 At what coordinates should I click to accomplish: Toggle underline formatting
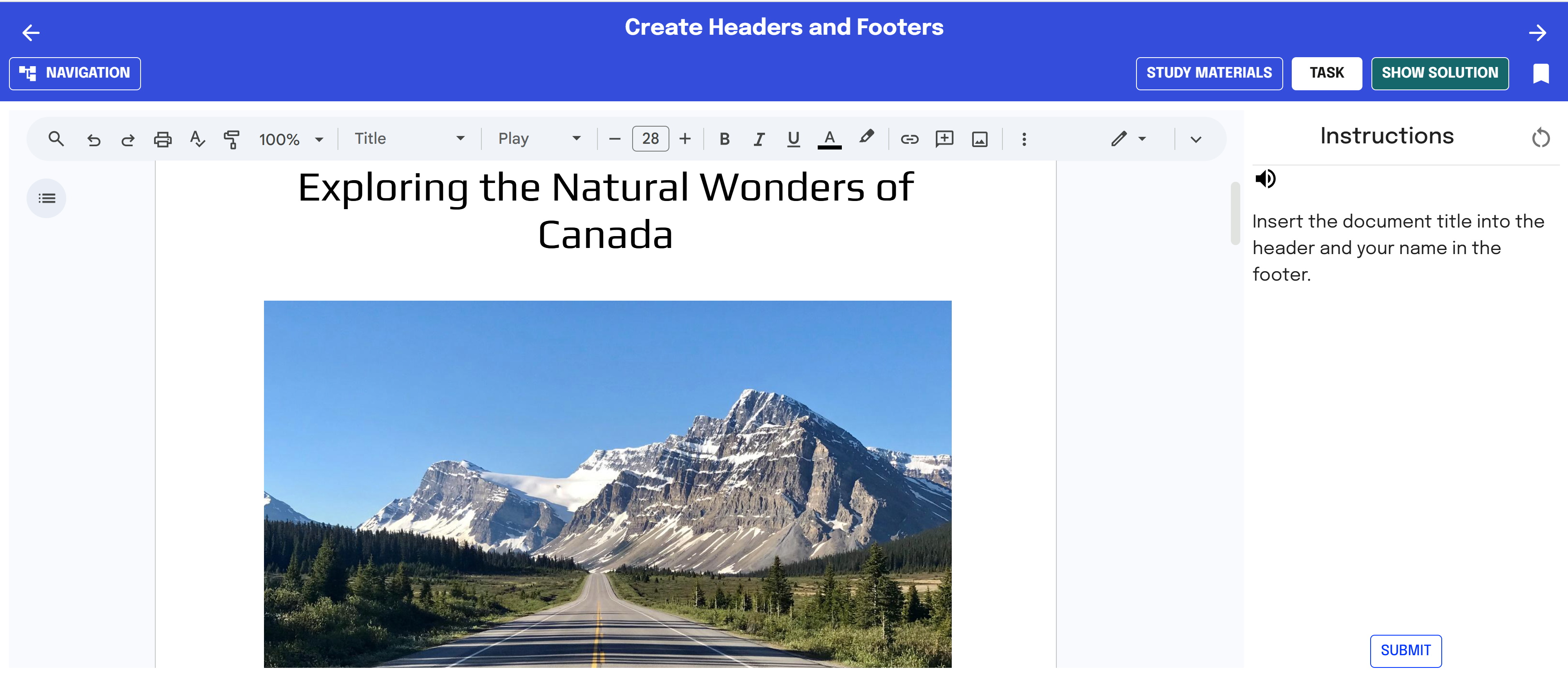tap(793, 140)
